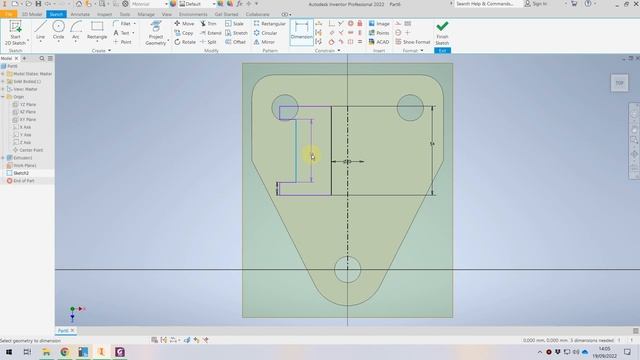Open File Explorer from the taskbar
Image resolution: width=640 pixels, height=360 pixels.
46,352
